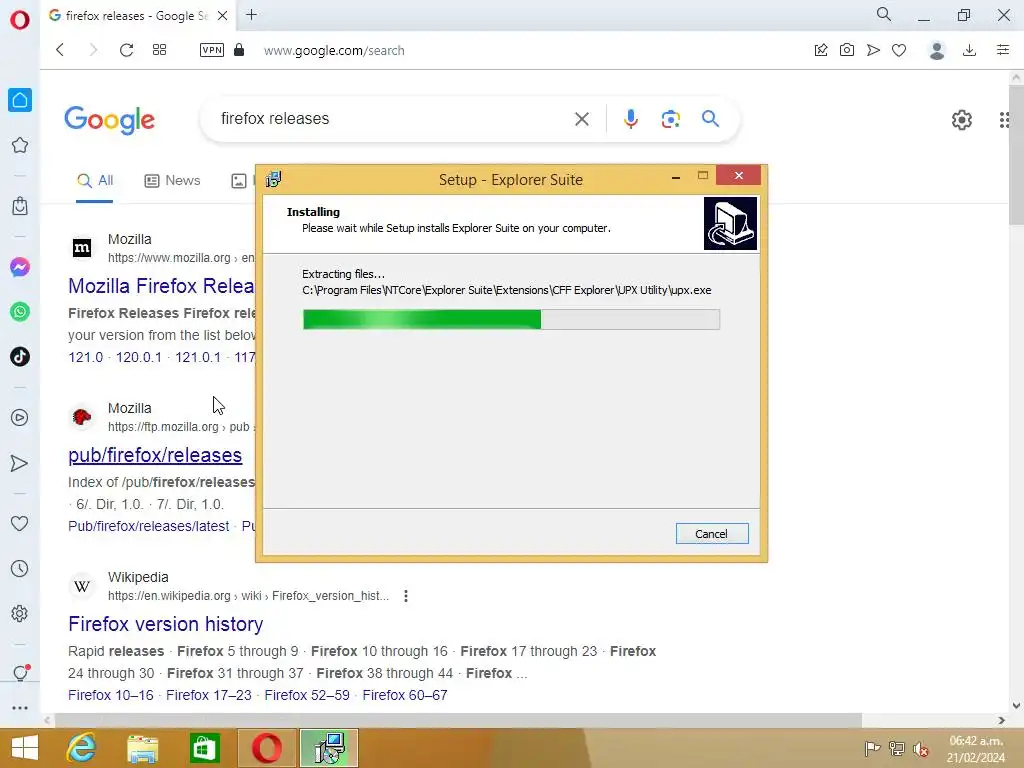
Task: Open a new tab with plus button
Action: [251, 15]
